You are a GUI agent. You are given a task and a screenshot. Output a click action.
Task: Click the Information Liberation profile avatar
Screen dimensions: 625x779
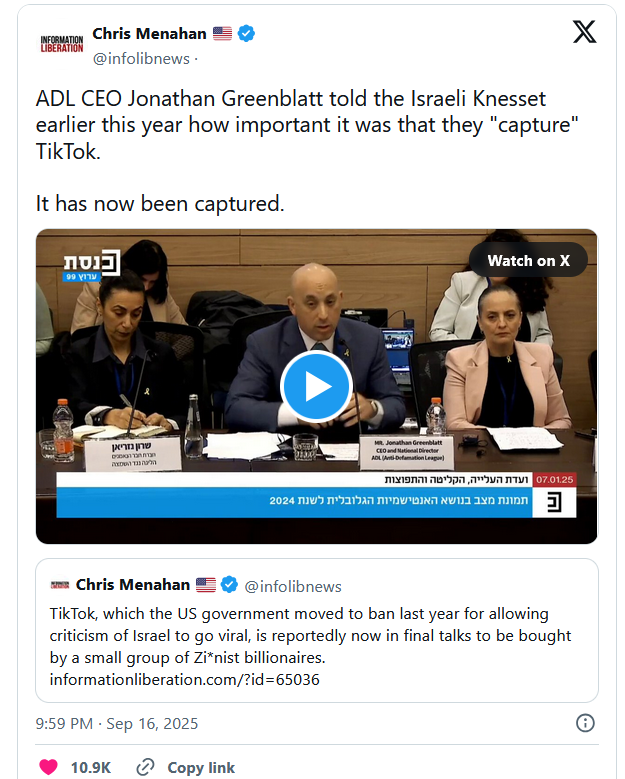click(62, 44)
